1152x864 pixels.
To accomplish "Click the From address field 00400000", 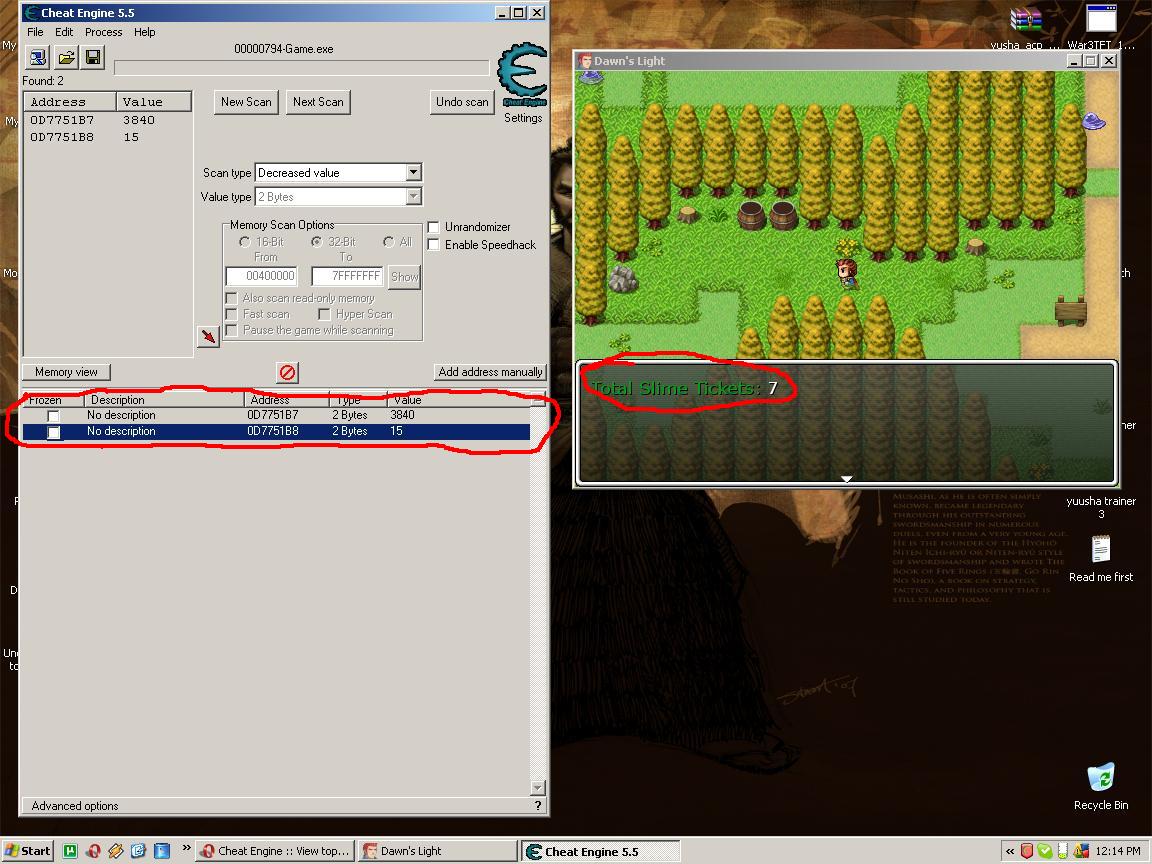I will (262, 276).
